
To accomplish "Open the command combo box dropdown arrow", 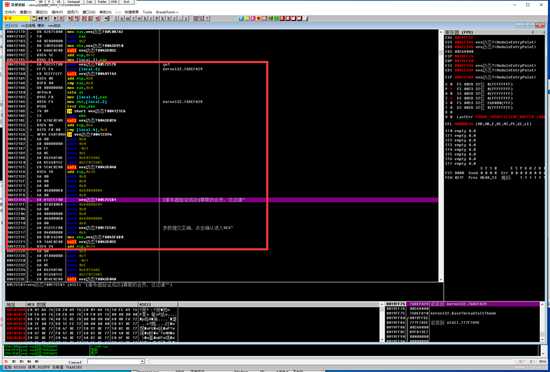I will (x=142, y=361).
